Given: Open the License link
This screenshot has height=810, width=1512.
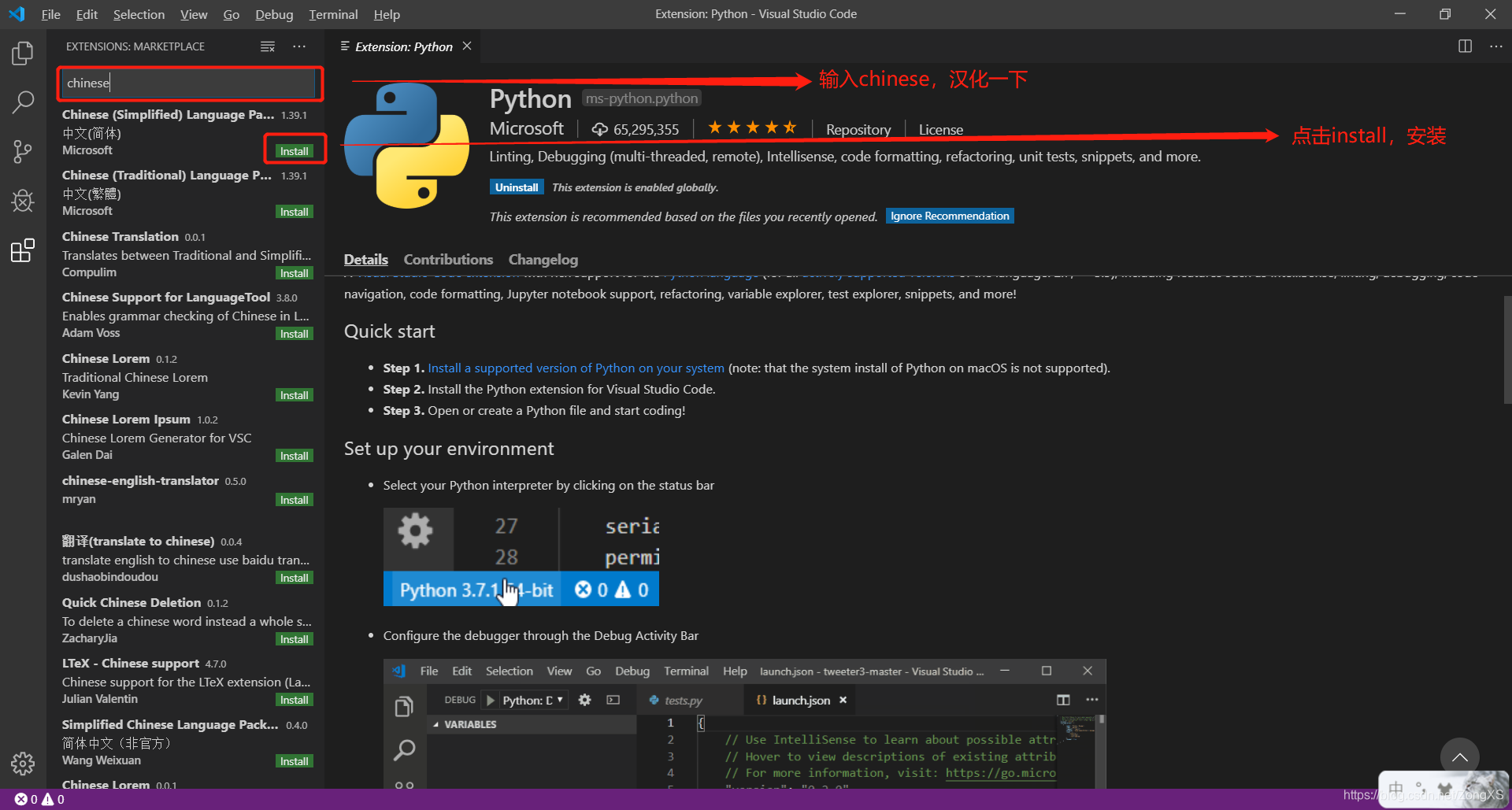Looking at the screenshot, I should click(x=940, y=129).
